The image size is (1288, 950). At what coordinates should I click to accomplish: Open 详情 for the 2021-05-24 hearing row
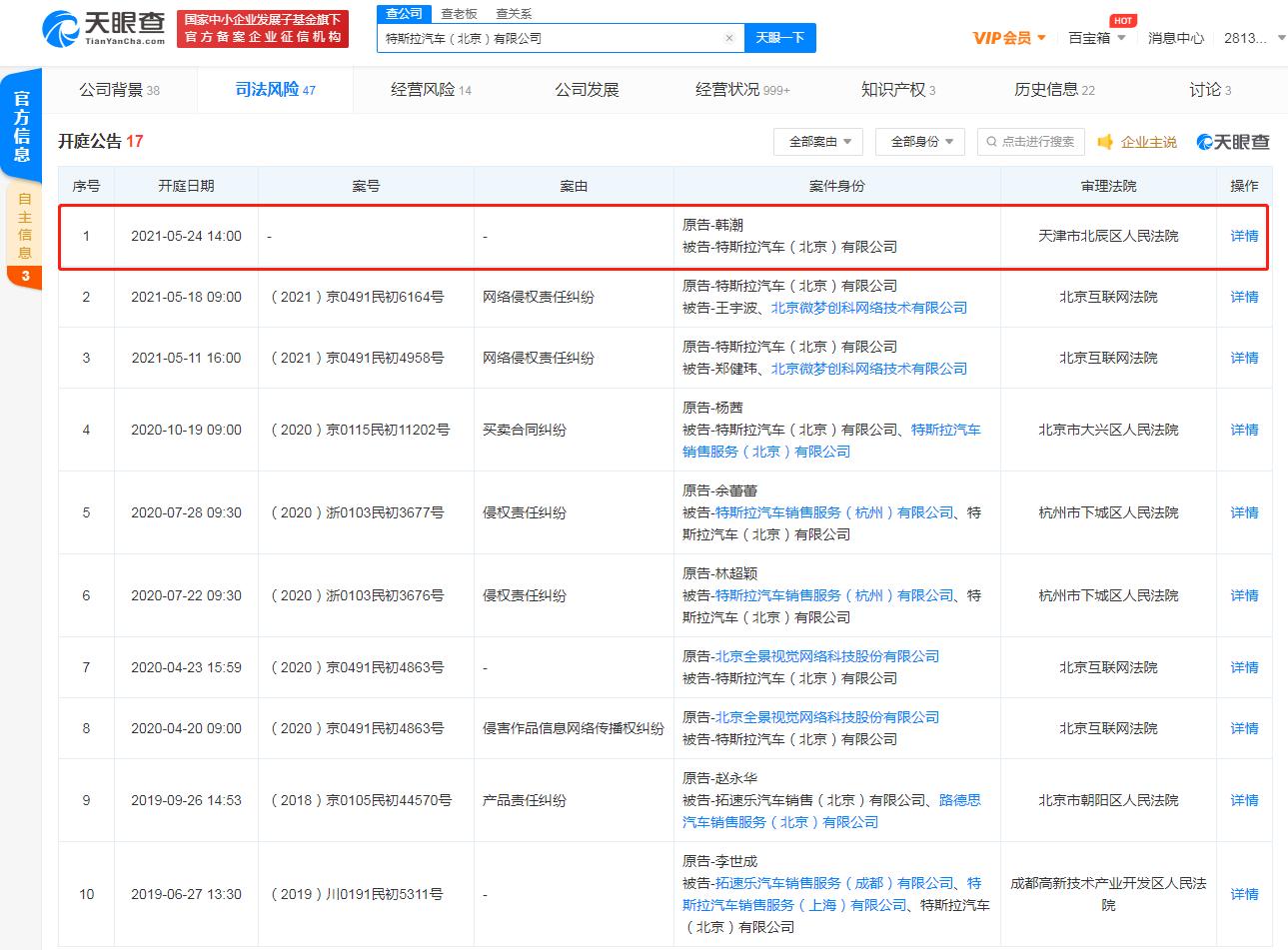pos(1244,237)
